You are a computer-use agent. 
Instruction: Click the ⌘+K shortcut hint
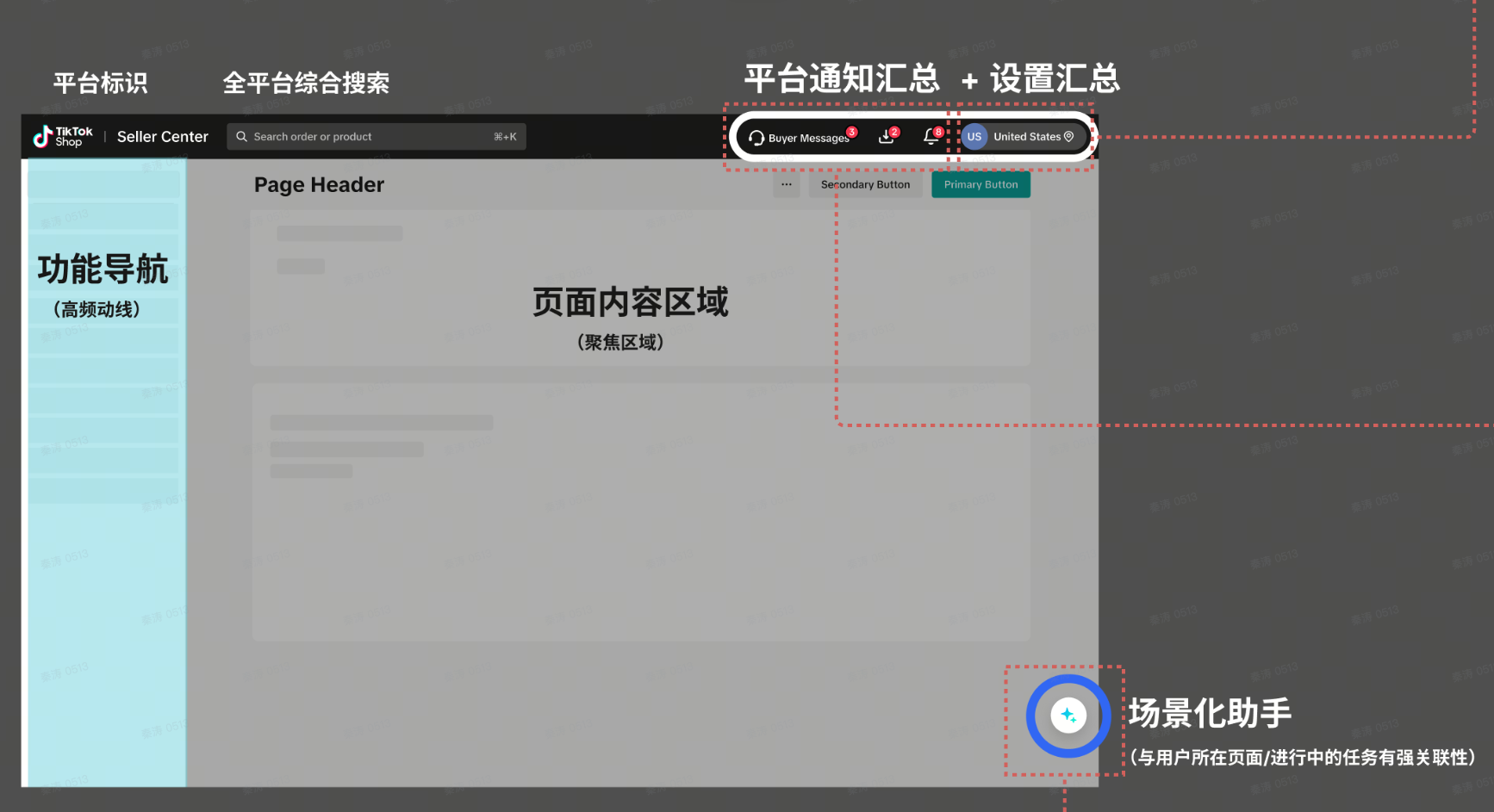[505, 137]
